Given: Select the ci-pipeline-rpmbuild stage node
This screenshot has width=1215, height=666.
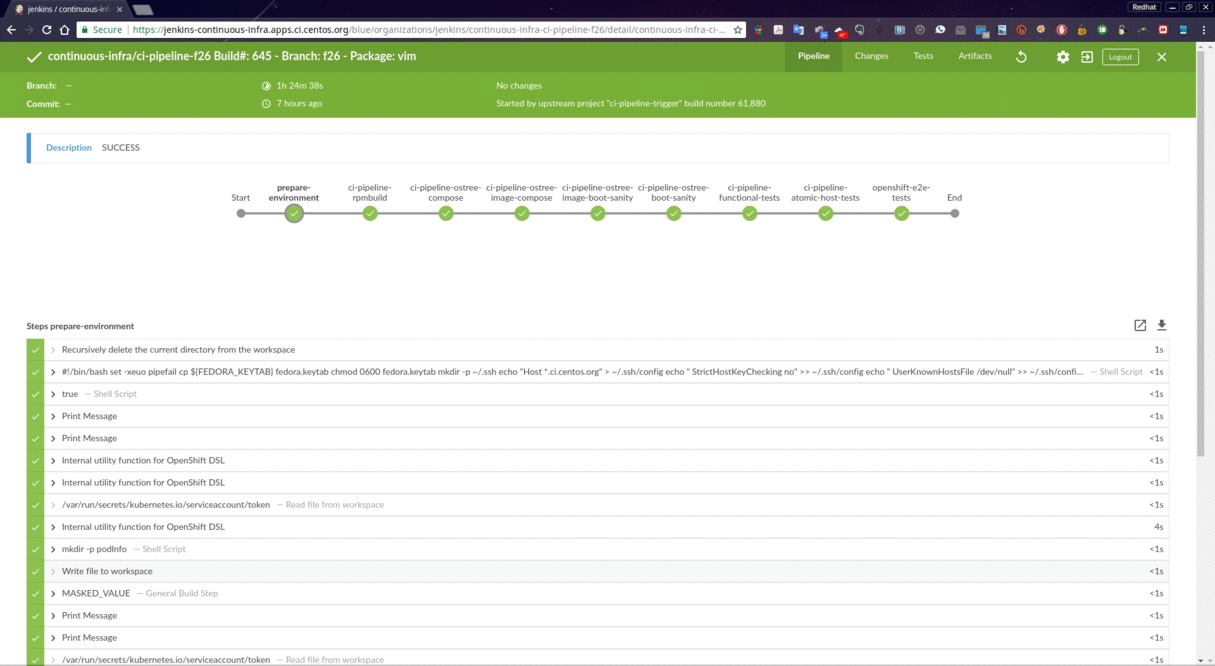Looking at the screenshot, I should 370,213.
